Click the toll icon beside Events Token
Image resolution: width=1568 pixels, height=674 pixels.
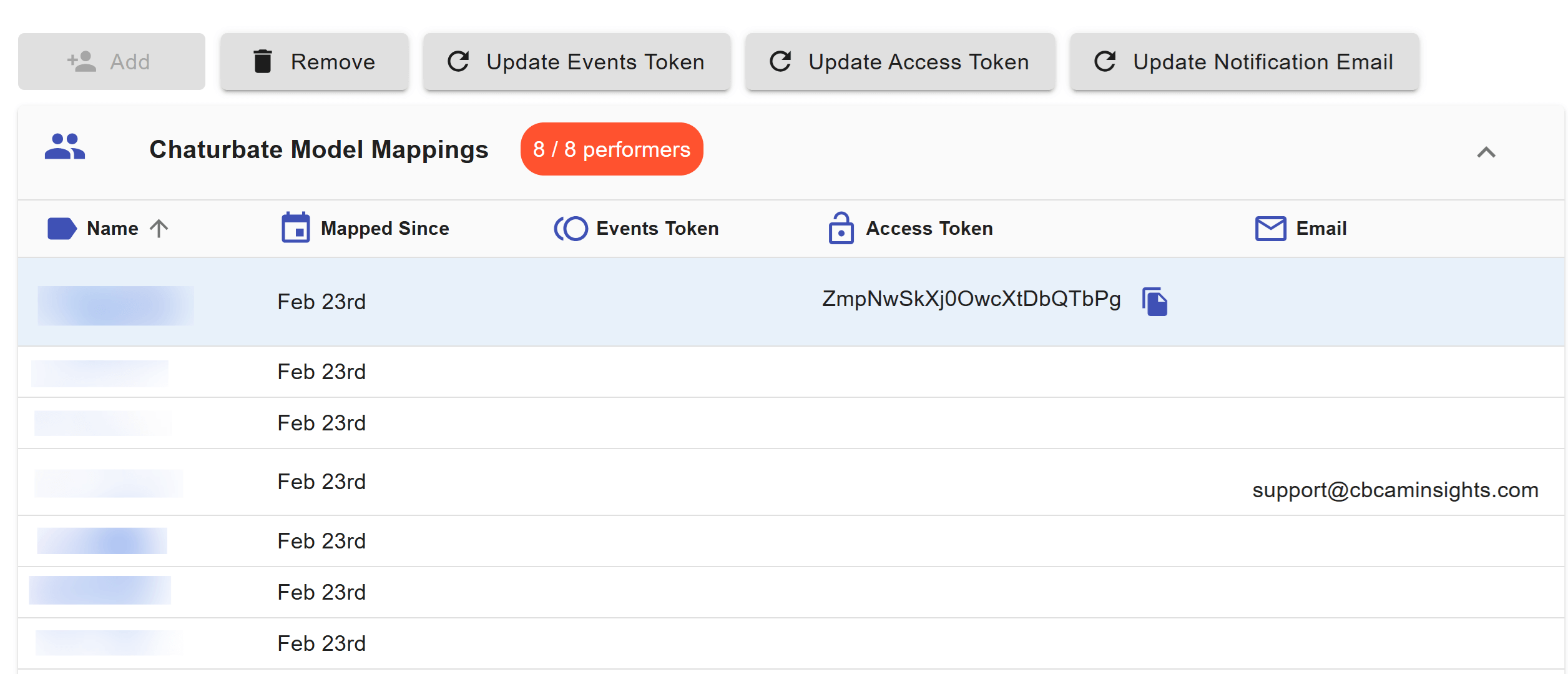[x=571, y=229]
